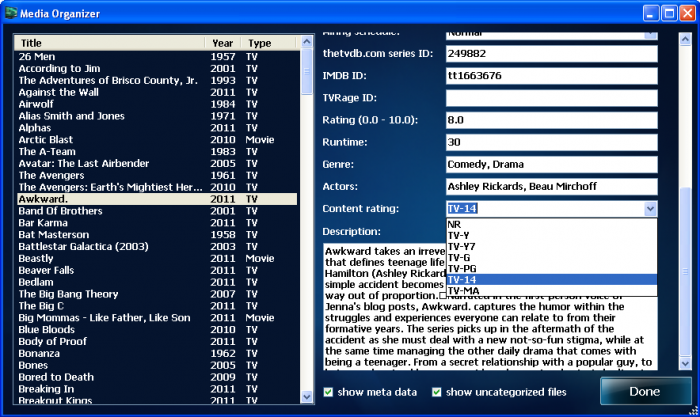Select 'The Big Bang Theory' row
700x417 pixels.
[x=157, y=294]
